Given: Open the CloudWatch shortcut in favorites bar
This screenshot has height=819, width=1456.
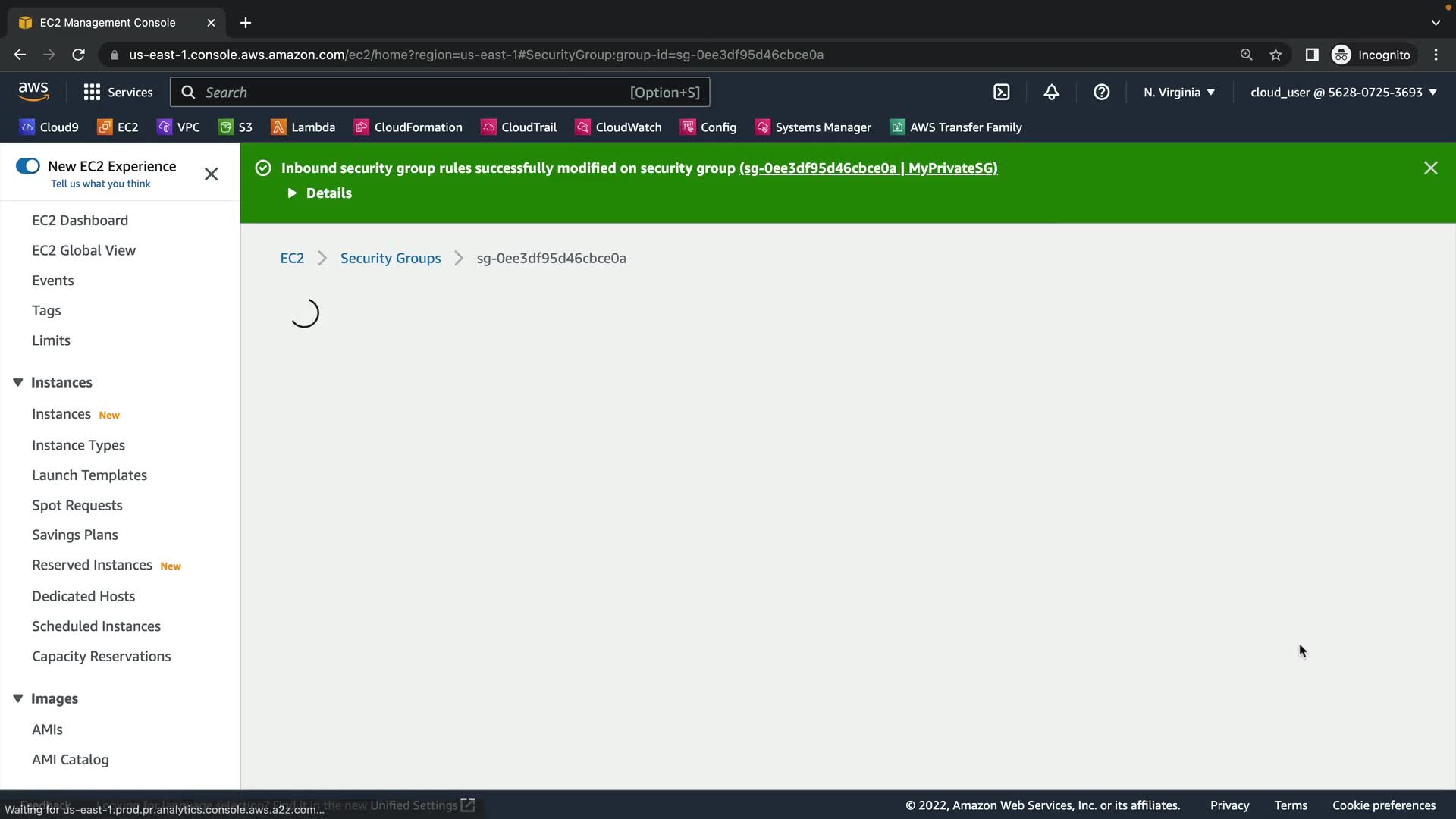Looking at the screenshot, I should [x=619, y=127].
